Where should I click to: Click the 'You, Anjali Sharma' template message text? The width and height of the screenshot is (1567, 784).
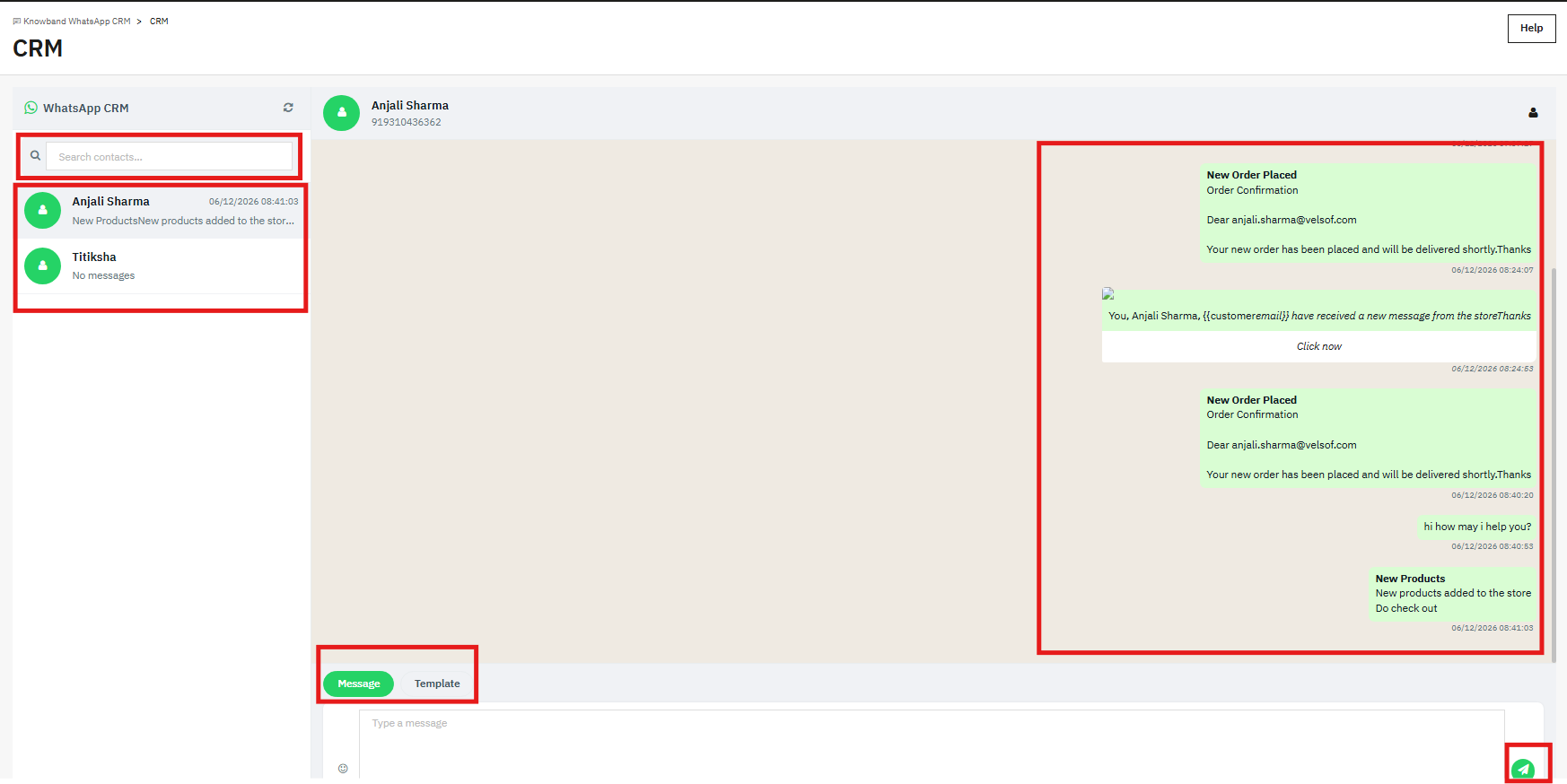(1319, 316)
